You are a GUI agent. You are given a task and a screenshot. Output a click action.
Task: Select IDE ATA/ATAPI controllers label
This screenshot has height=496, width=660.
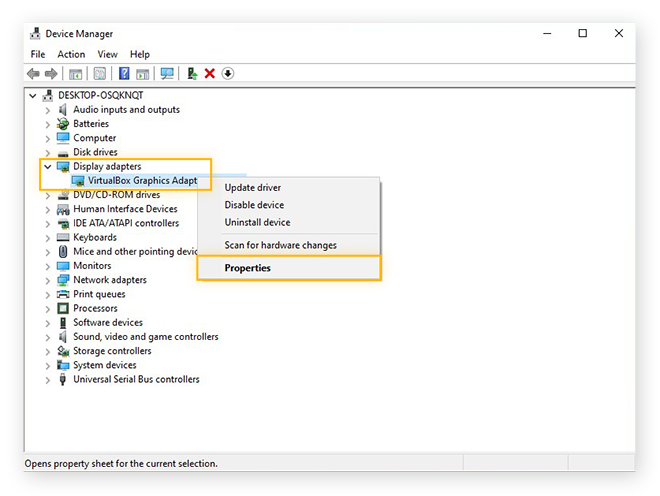click(x=126, y=223)
